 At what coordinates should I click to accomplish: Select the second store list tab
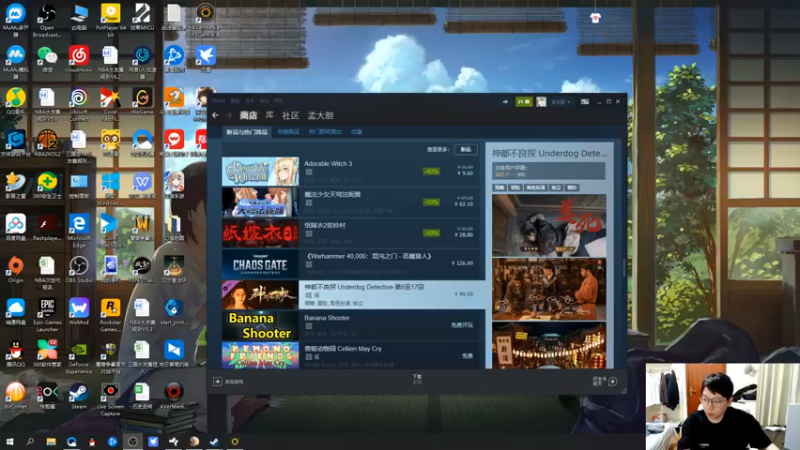coord(288,132)
